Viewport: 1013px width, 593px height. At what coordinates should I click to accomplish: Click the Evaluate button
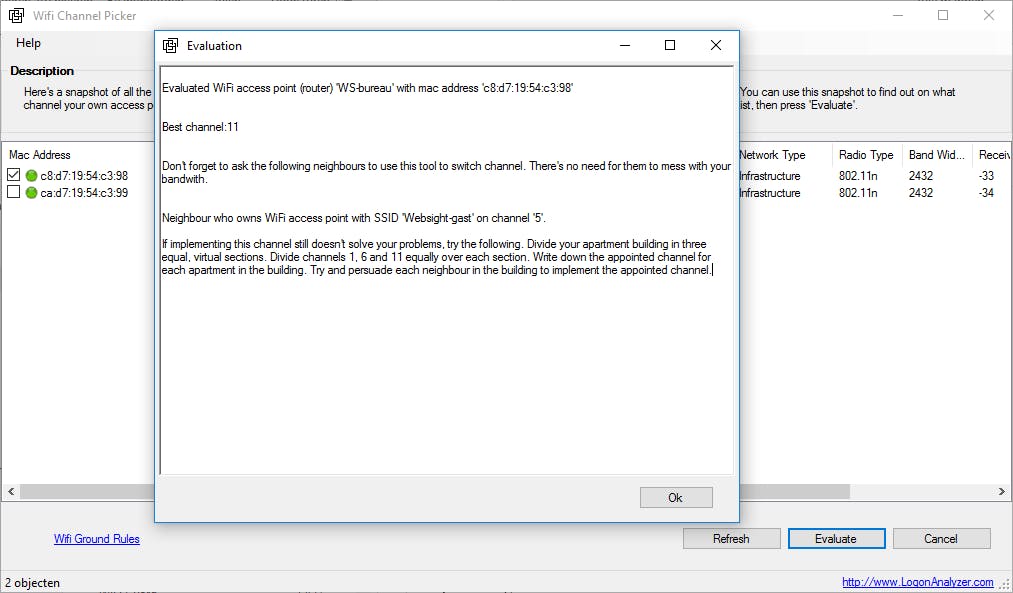[836, 539]
